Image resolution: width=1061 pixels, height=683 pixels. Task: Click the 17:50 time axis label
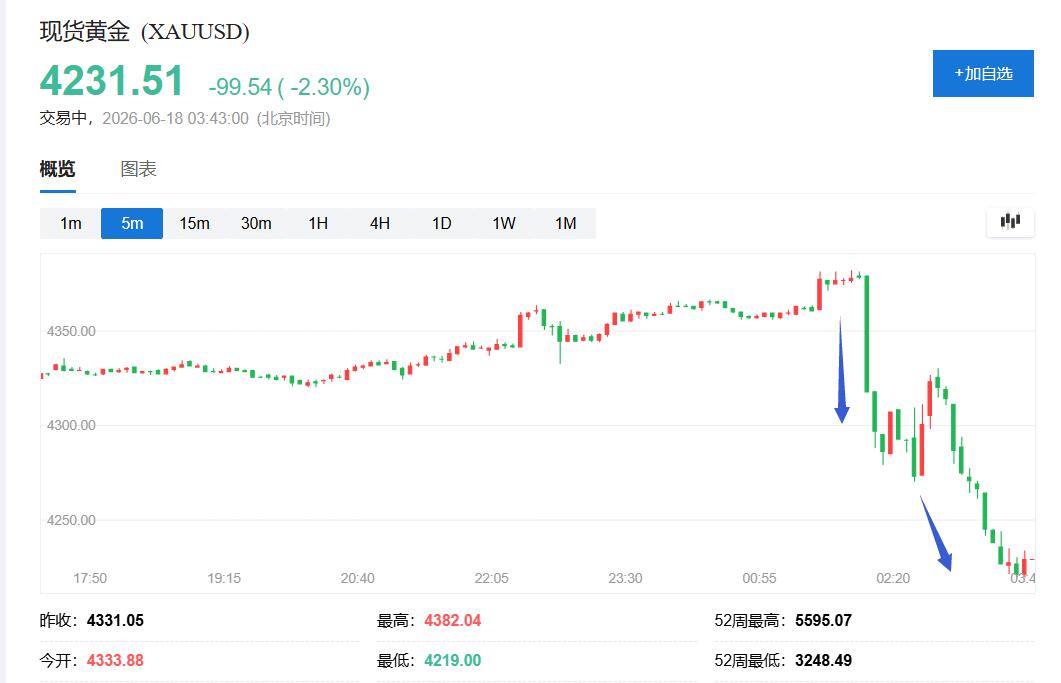[90, 578]
